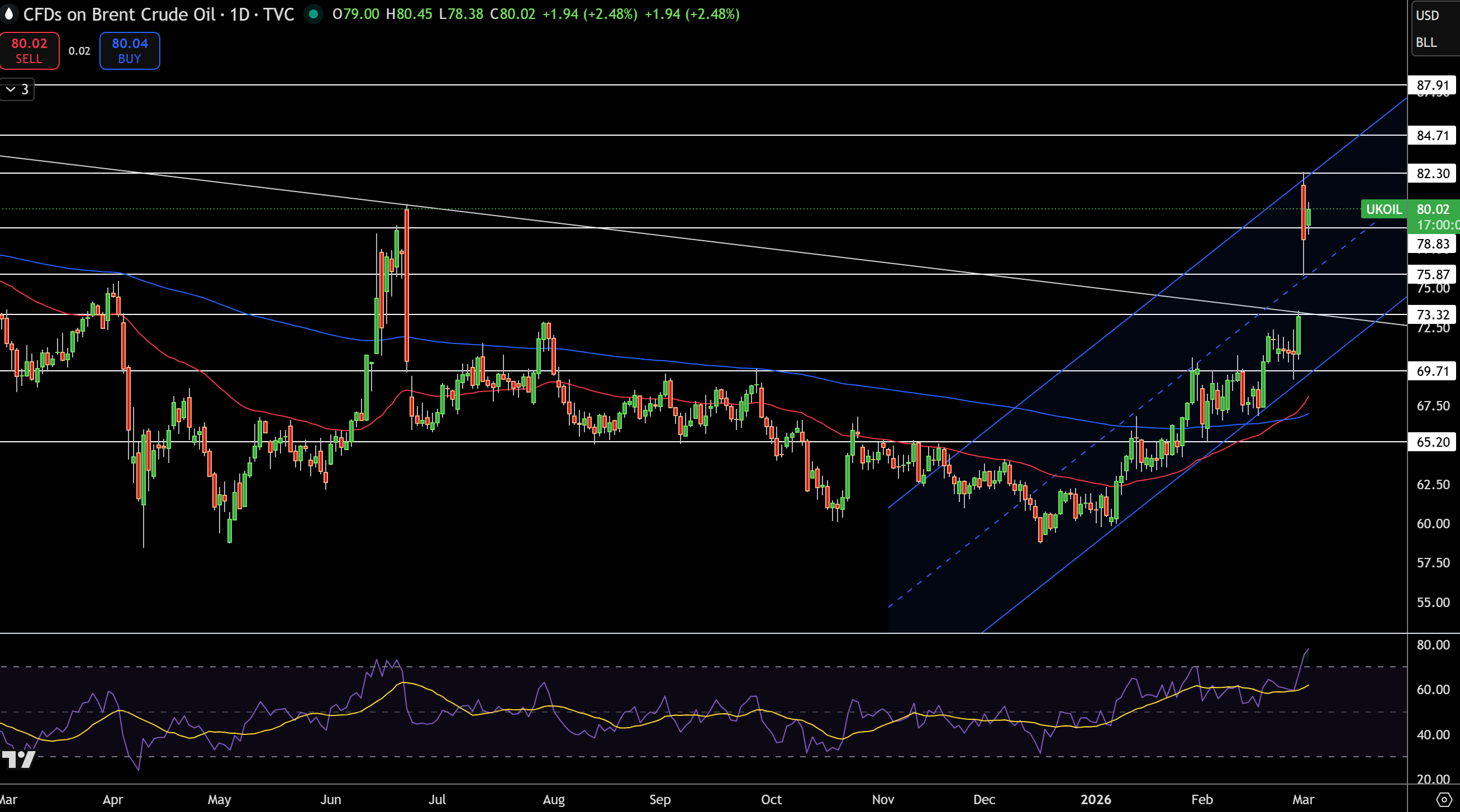Click the TradingView logo on the chart
Viewport: 1460px width, 812px height.
click(x=18, y=760)
